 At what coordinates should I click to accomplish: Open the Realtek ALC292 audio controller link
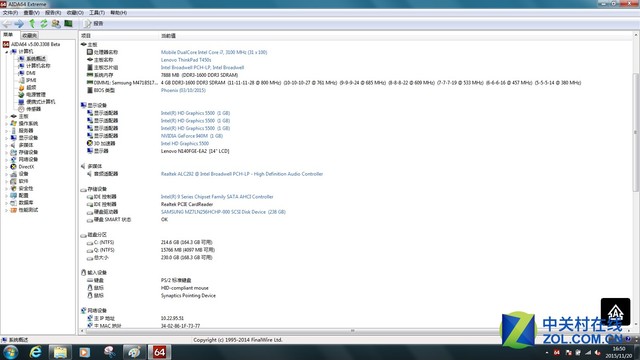(242, 174)
